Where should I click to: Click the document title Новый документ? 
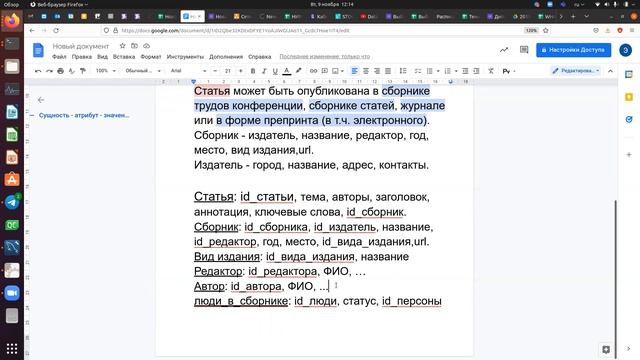(81, 46)
